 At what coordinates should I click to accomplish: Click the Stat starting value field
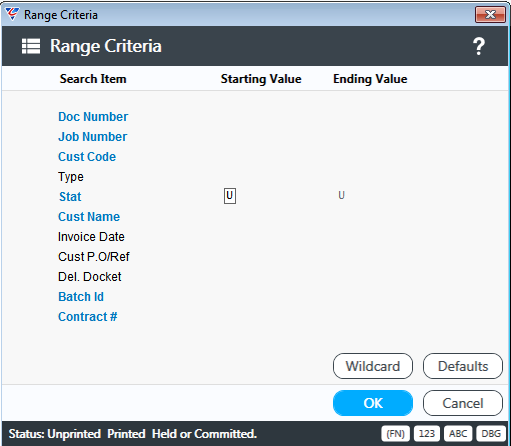[230, 196]
